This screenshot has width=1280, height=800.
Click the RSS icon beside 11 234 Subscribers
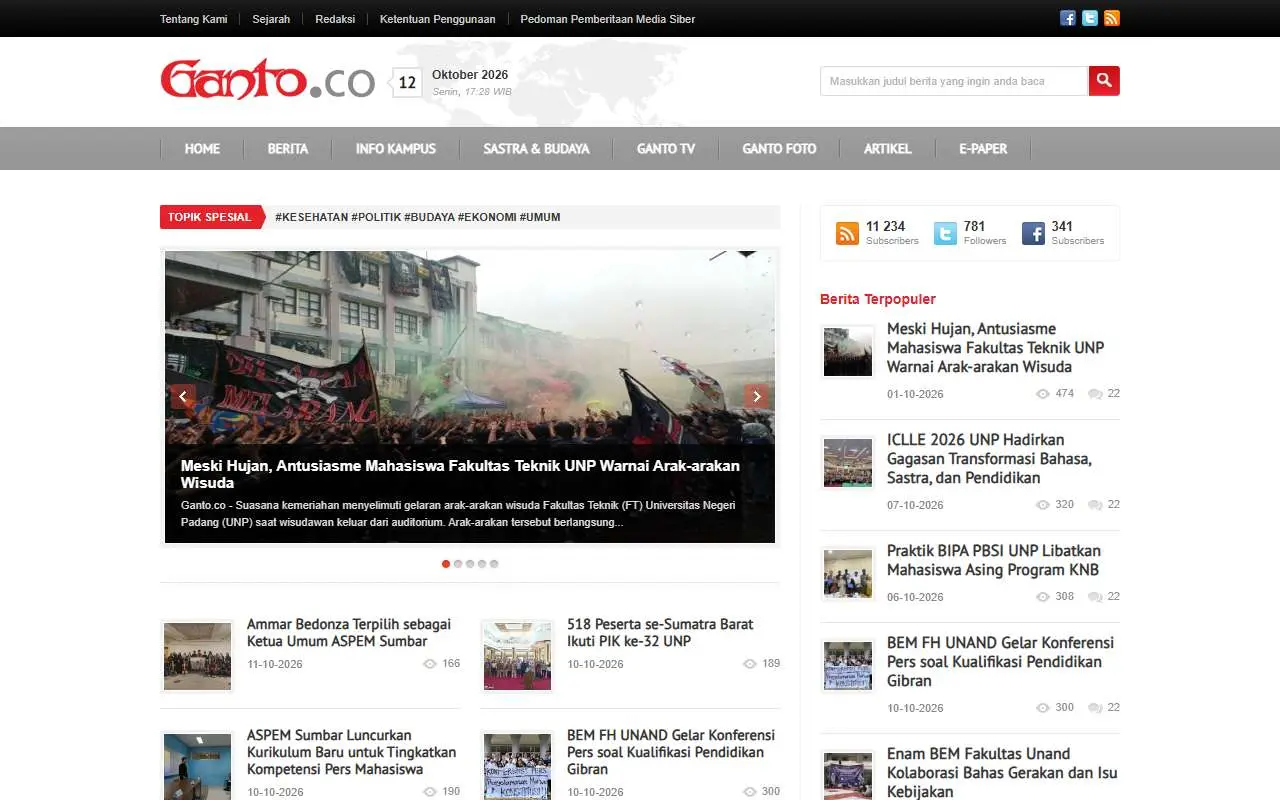848,233
